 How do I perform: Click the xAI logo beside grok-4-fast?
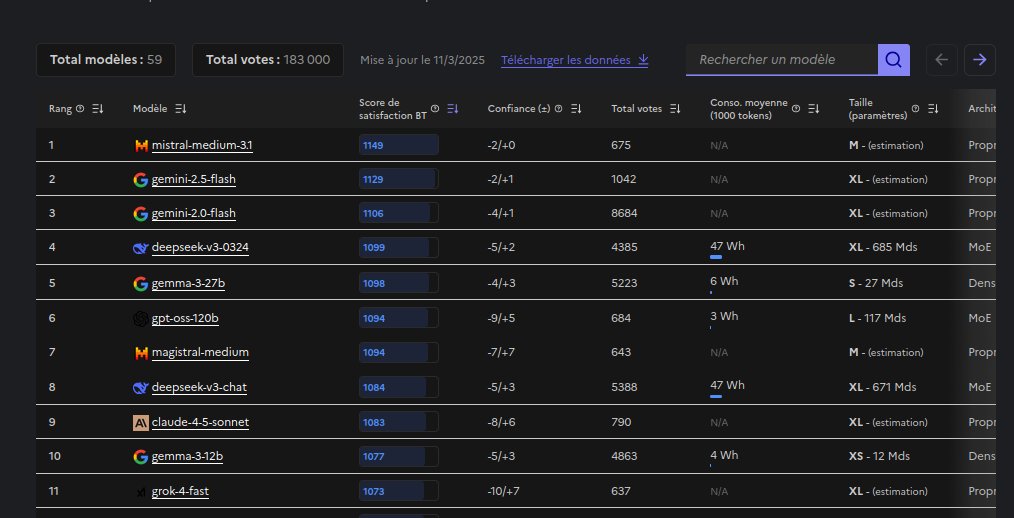coord(141,491)
